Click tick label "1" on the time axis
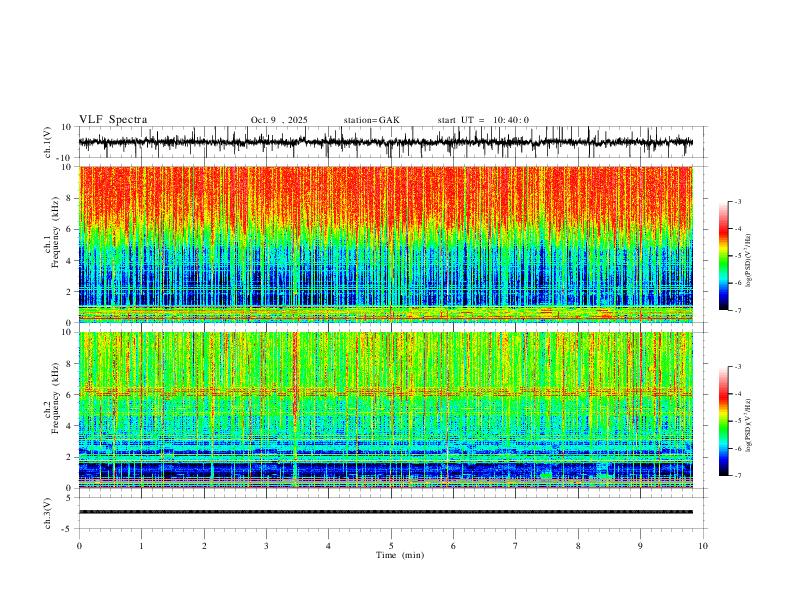The width and height of the screenshot is (792, 612). 141,546
